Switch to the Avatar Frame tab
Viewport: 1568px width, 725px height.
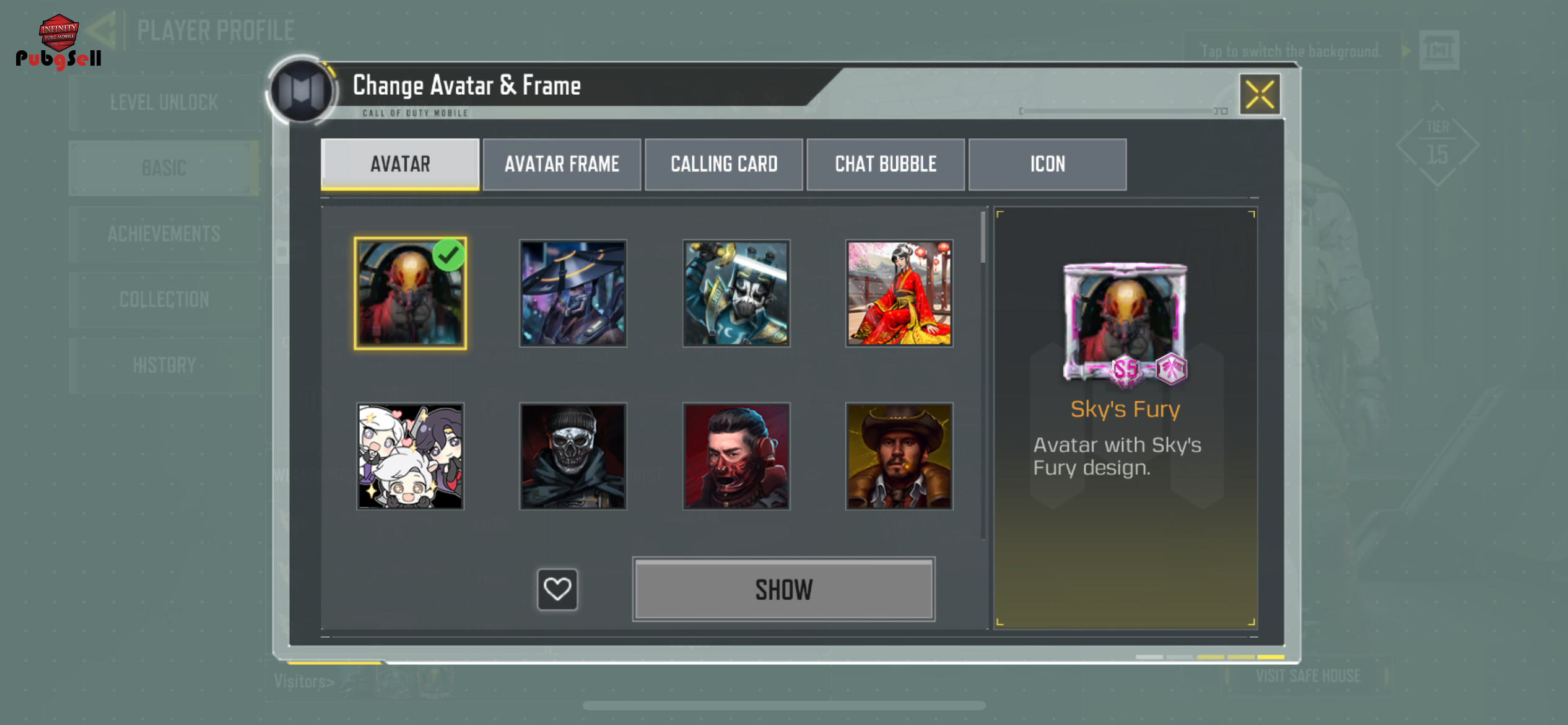[562, 164]
